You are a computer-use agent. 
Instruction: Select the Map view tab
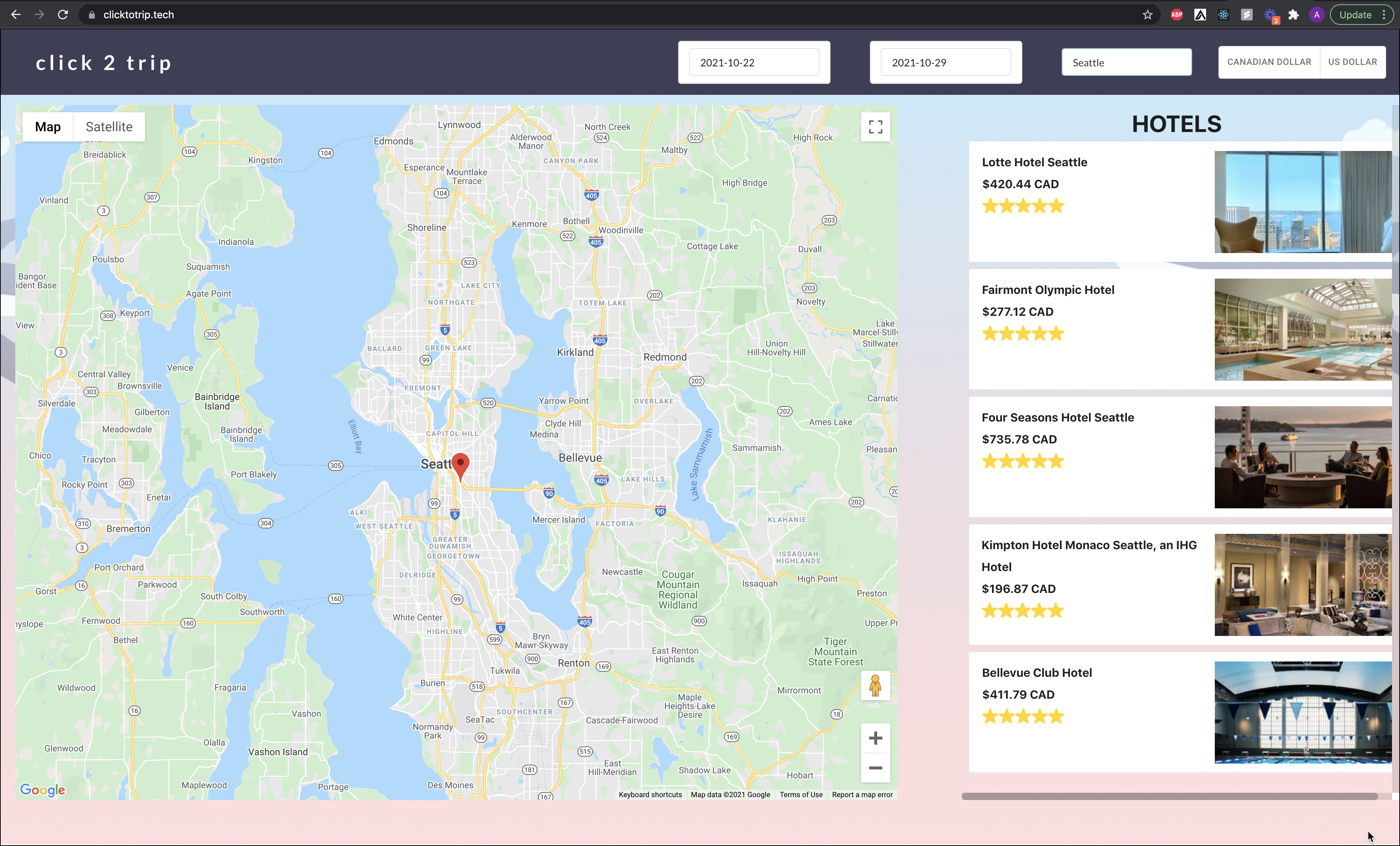(x=48, y=127)
